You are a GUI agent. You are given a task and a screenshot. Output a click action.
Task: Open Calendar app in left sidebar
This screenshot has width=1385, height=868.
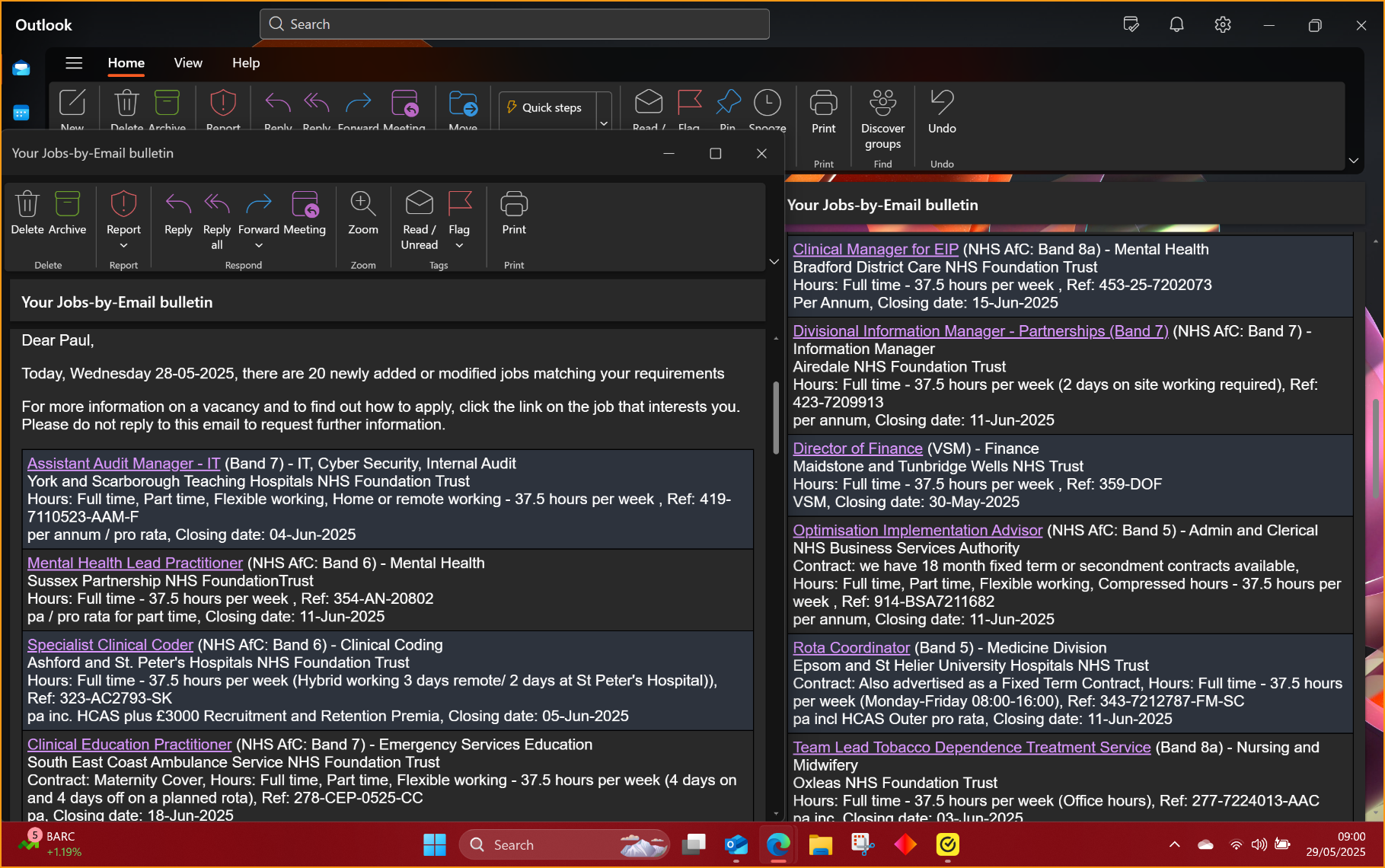(21, 113)
